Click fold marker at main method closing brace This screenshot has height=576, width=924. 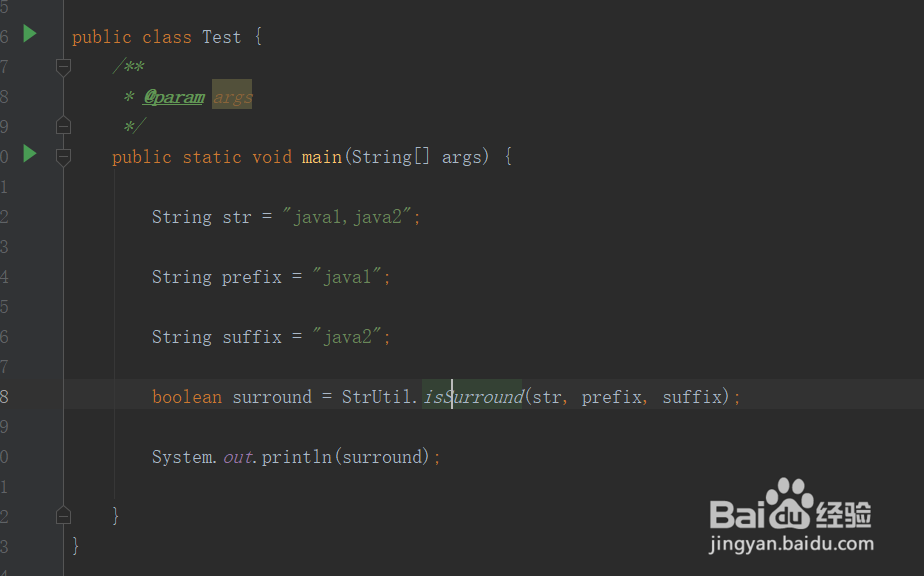(x=64, y=516)
